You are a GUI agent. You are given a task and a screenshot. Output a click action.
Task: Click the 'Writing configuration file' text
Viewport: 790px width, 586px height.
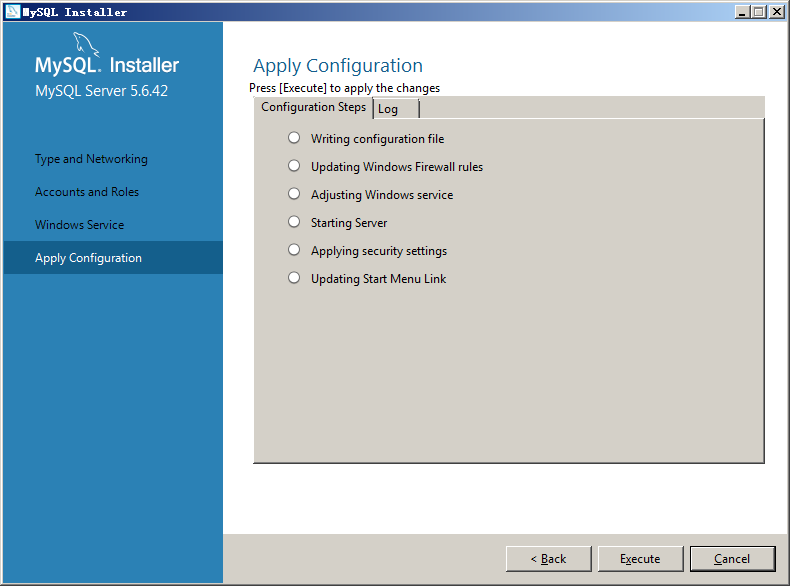pos(377,139)
